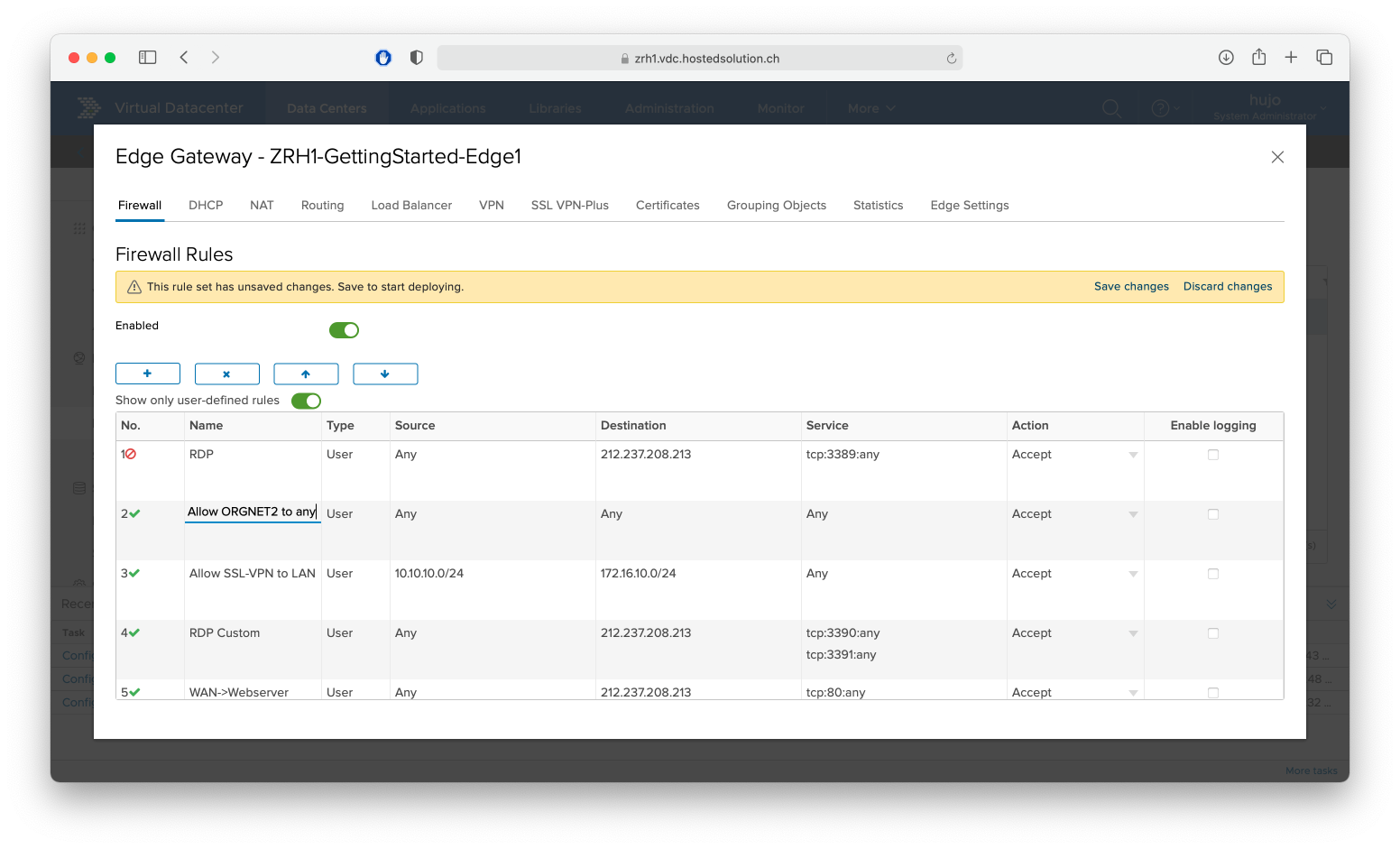Open the Load Balancer tab
The image size is (1400, 849).
pos(411,205)
